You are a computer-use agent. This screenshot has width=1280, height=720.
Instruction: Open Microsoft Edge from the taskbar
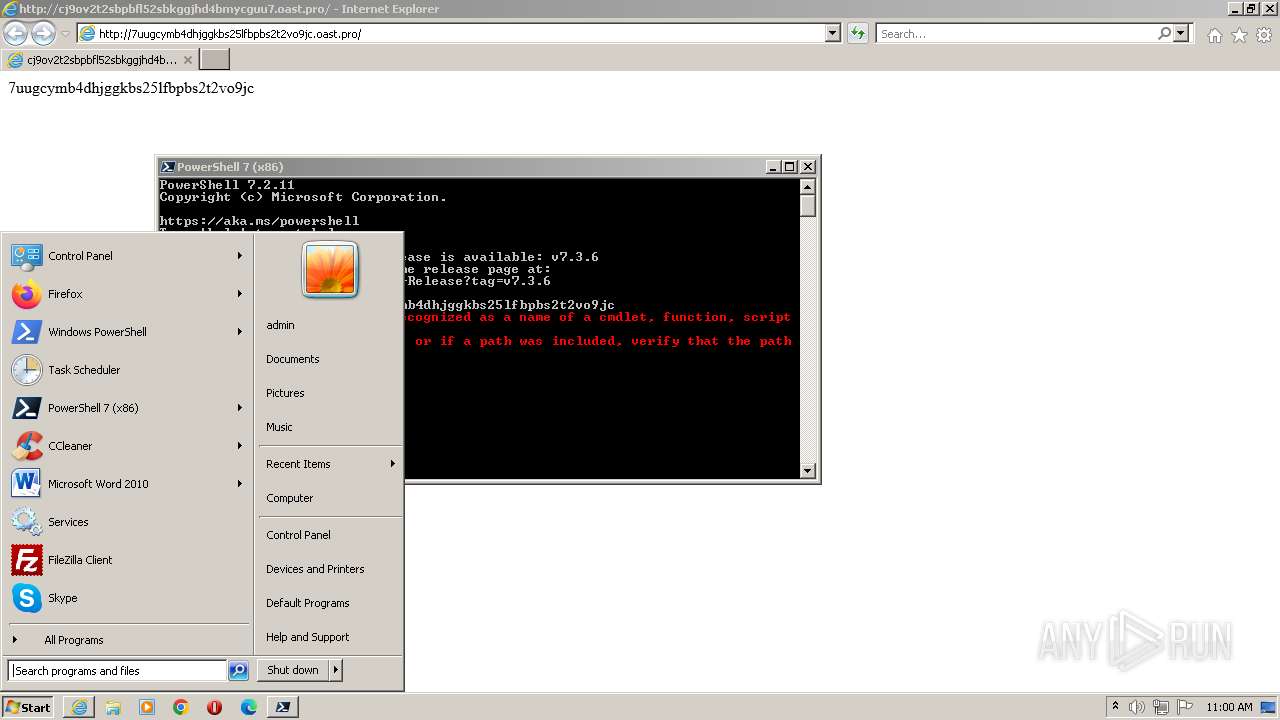(x=249, y=707)
